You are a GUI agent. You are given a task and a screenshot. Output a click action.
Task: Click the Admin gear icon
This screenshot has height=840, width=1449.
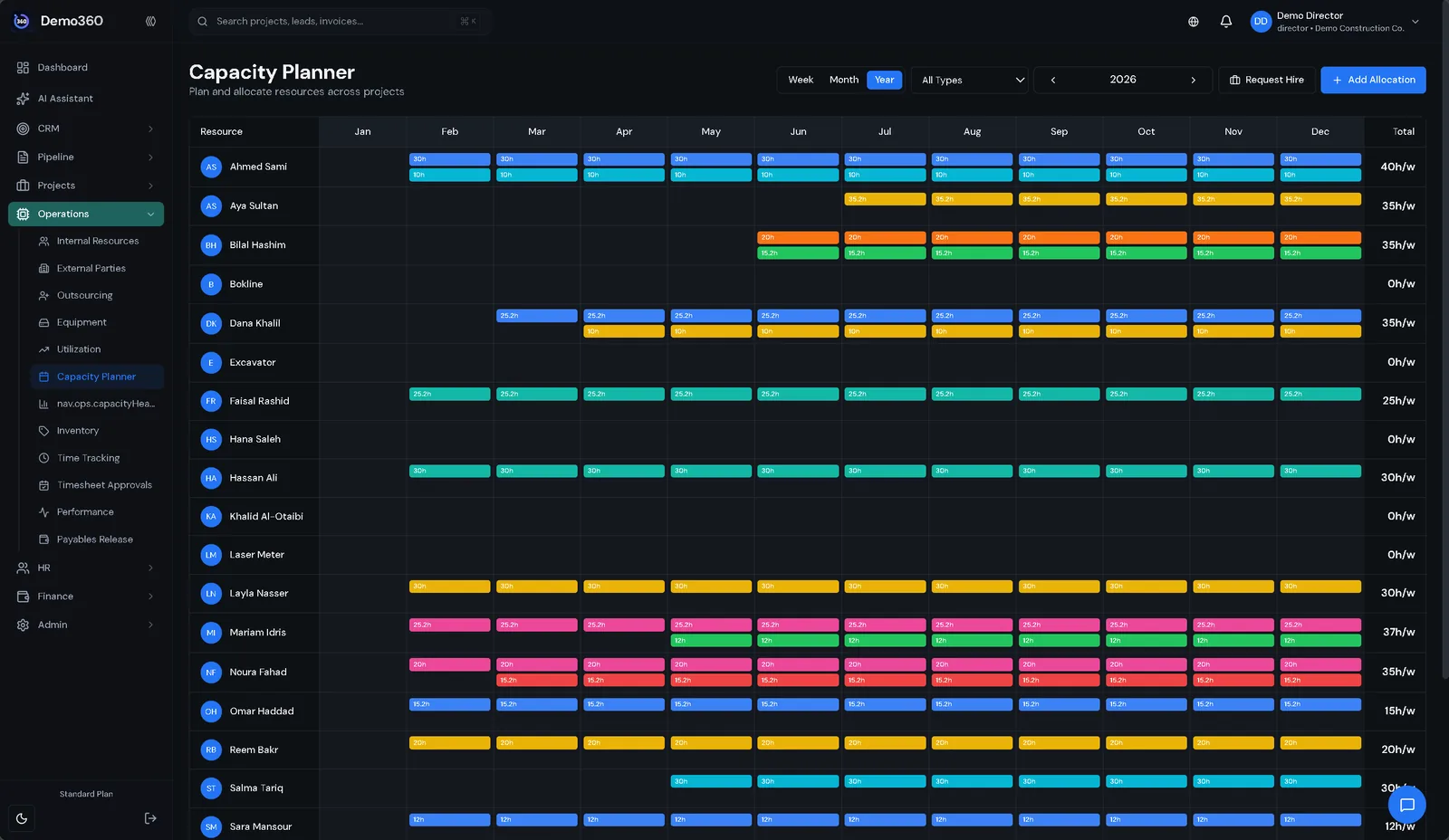tap(23, 625)
